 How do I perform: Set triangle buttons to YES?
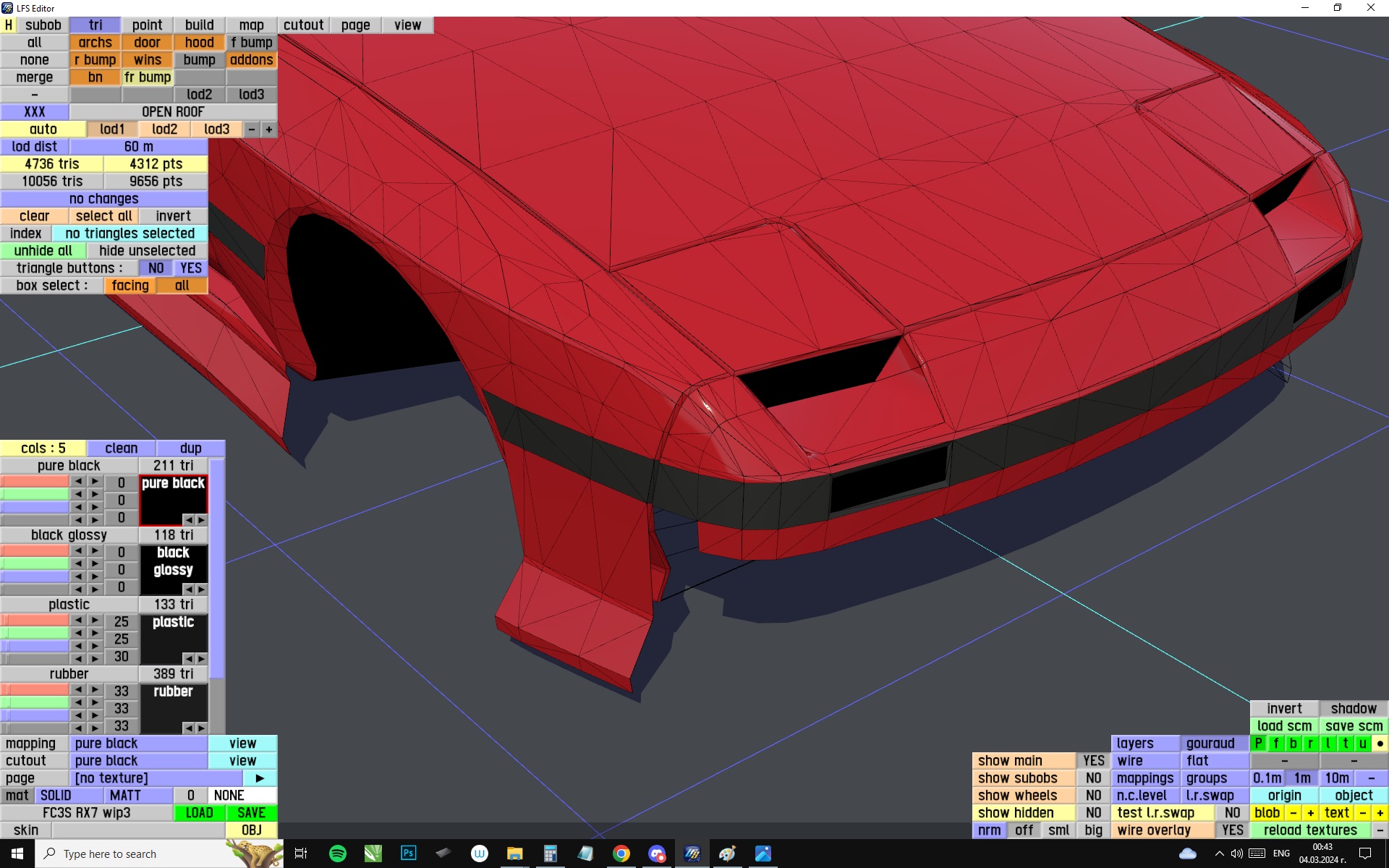coord(190,268)
